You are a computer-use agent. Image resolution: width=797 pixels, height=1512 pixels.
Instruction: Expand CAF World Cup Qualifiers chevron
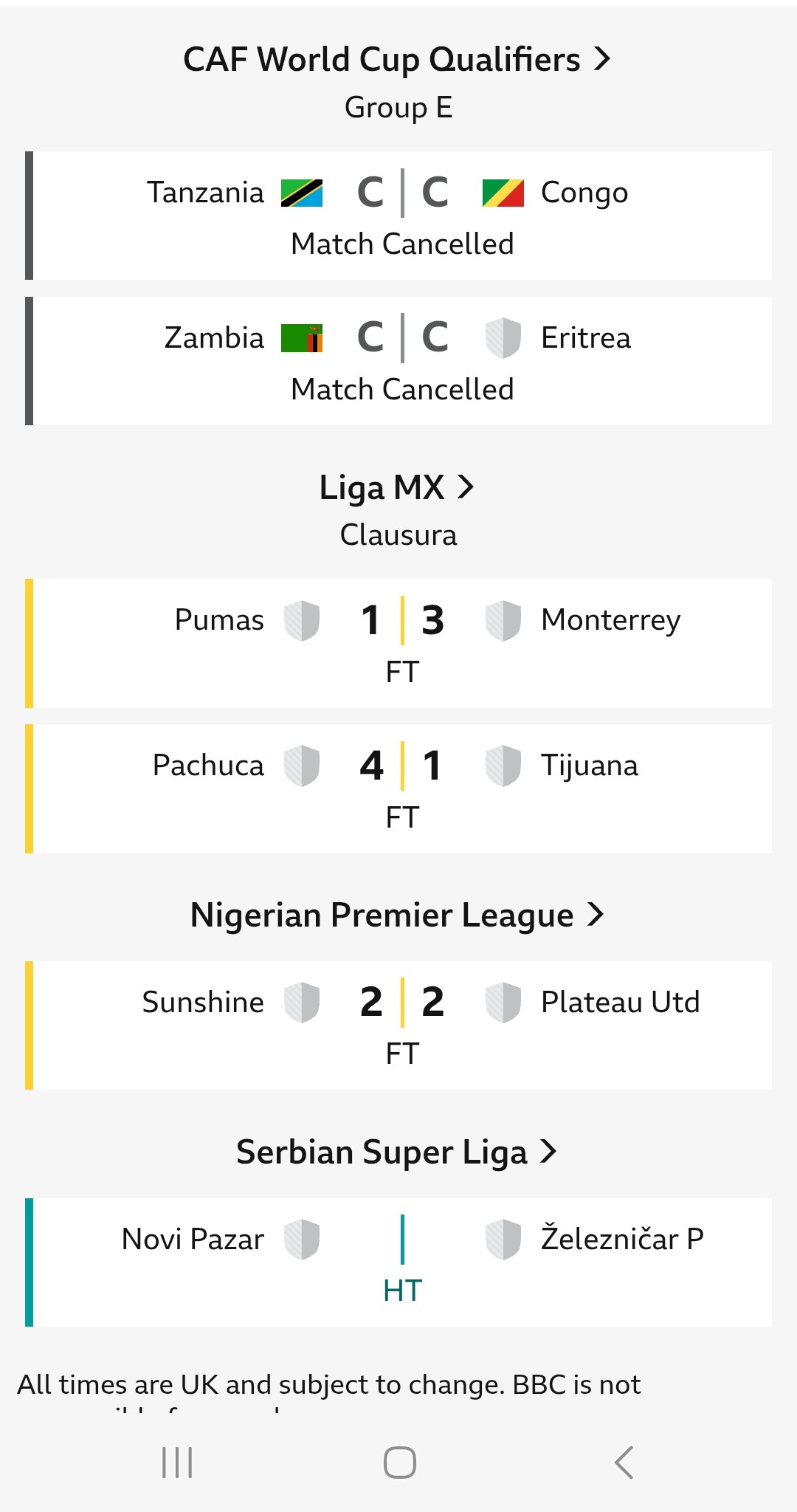pyautogui.click(x=602, y=59)
